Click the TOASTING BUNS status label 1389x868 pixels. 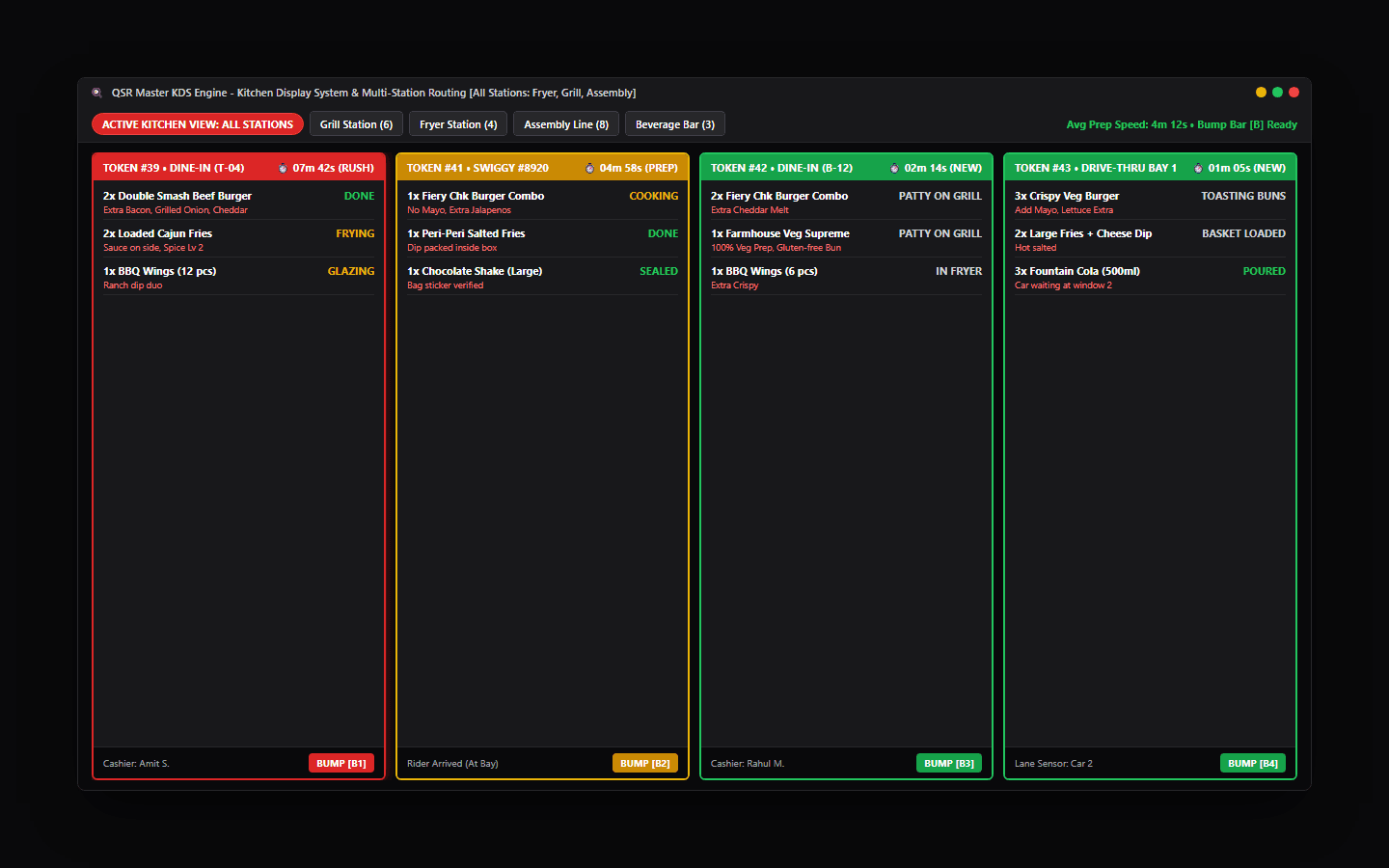tap(1243, 196)
